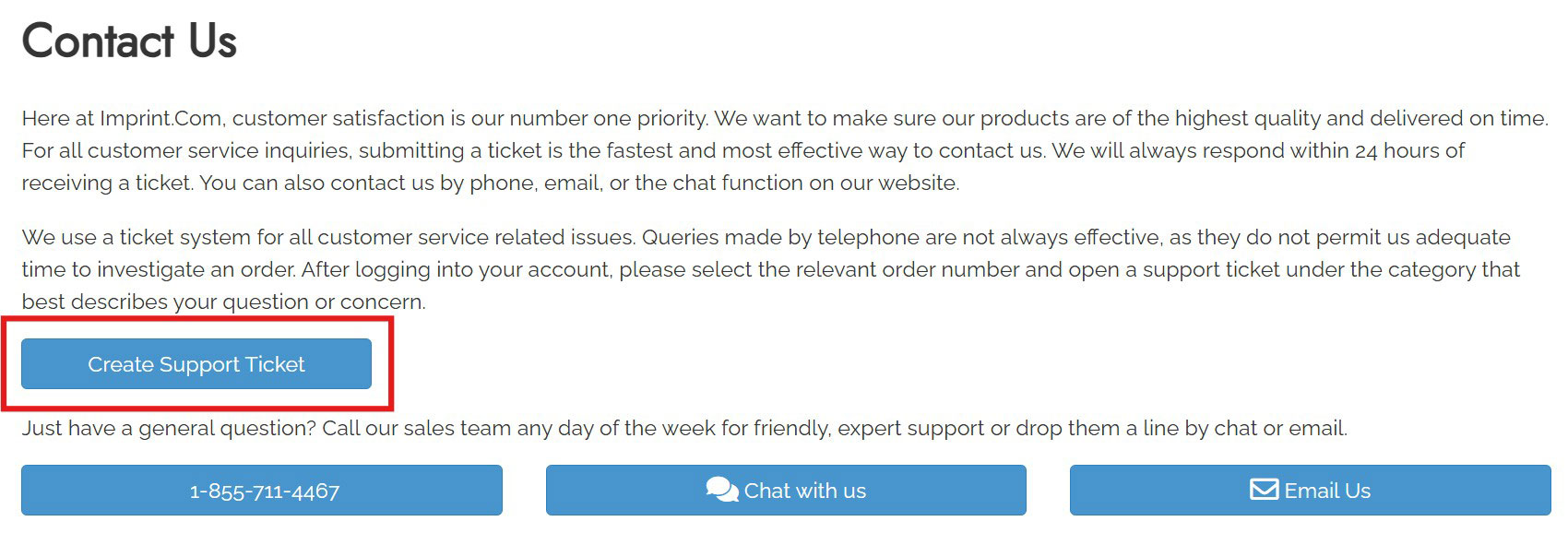Click the Email Us button

coord(1310,491)
